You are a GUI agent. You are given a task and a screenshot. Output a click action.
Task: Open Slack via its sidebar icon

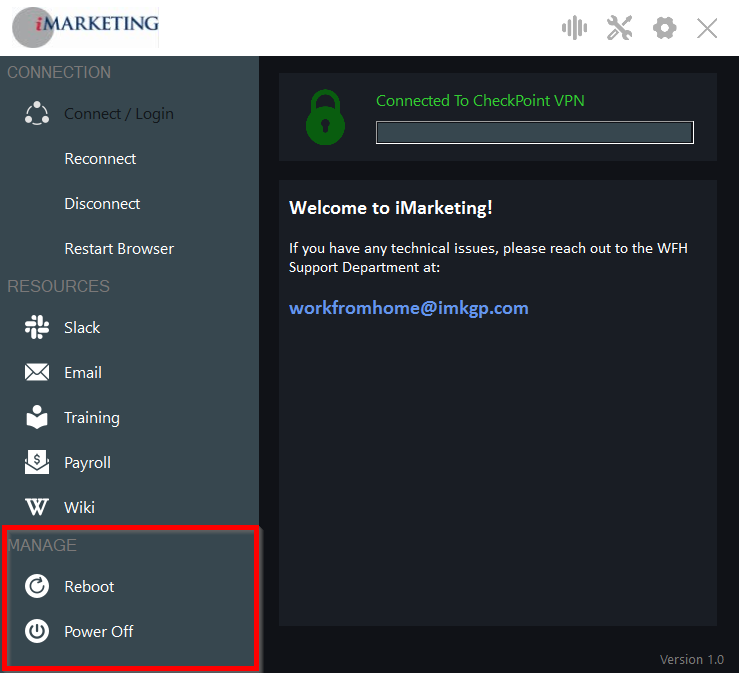(37, 328)
